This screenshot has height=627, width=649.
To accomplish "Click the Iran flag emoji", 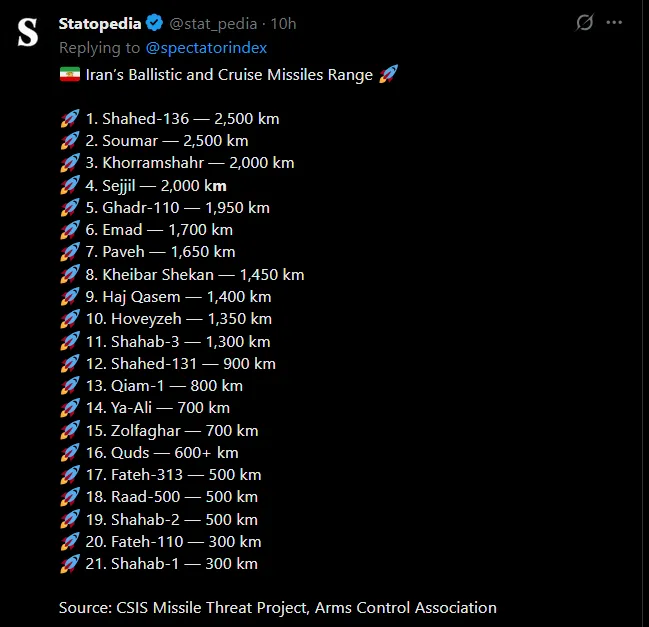I will (x=69, y=75).
